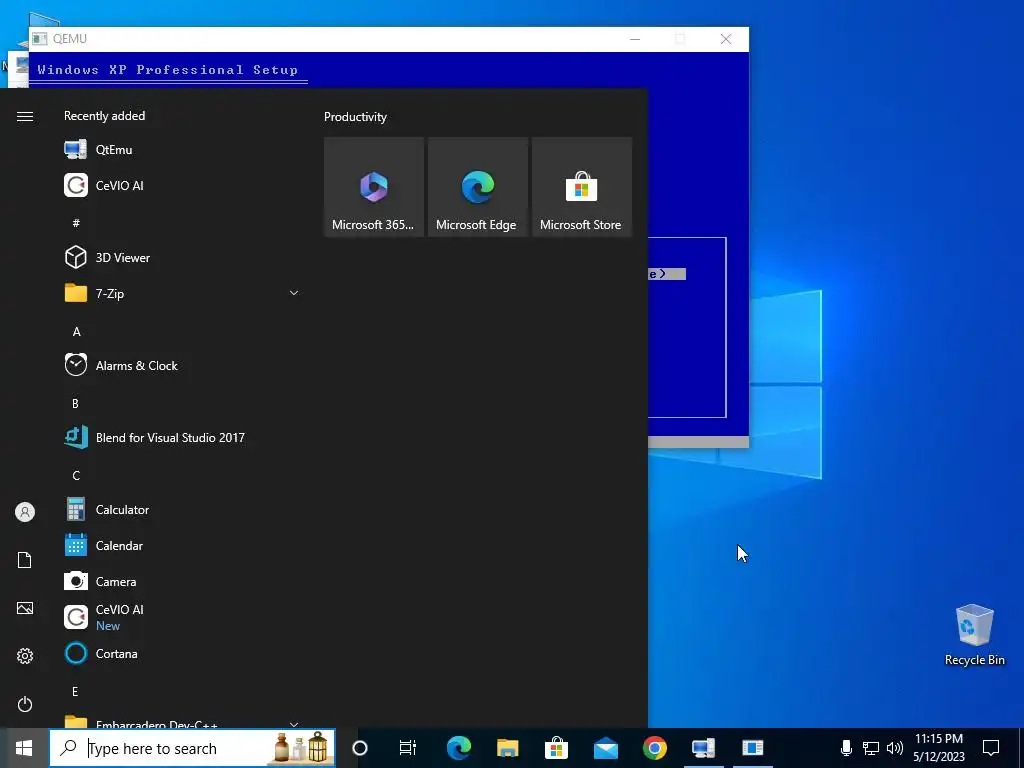Image resolution: width=1024 pixels, height=768 pixels.
Task: Open Calculator app
Action: click(182, 509)
